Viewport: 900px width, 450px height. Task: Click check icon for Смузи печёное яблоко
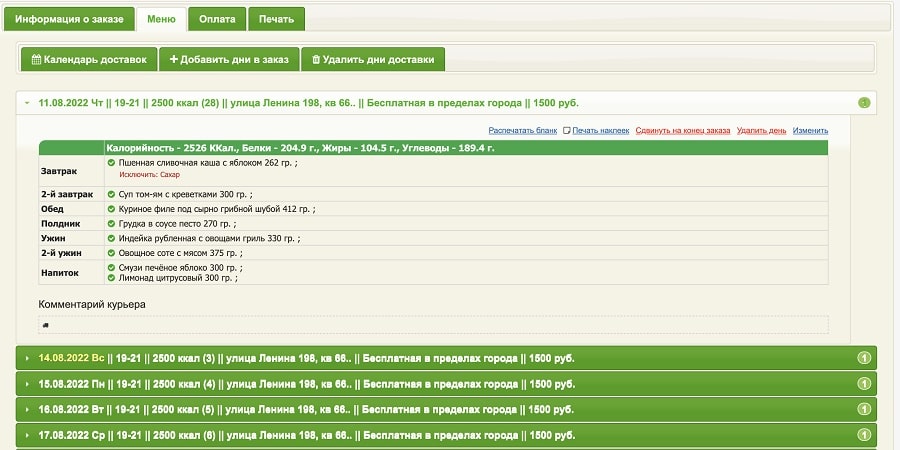(111, 267)
